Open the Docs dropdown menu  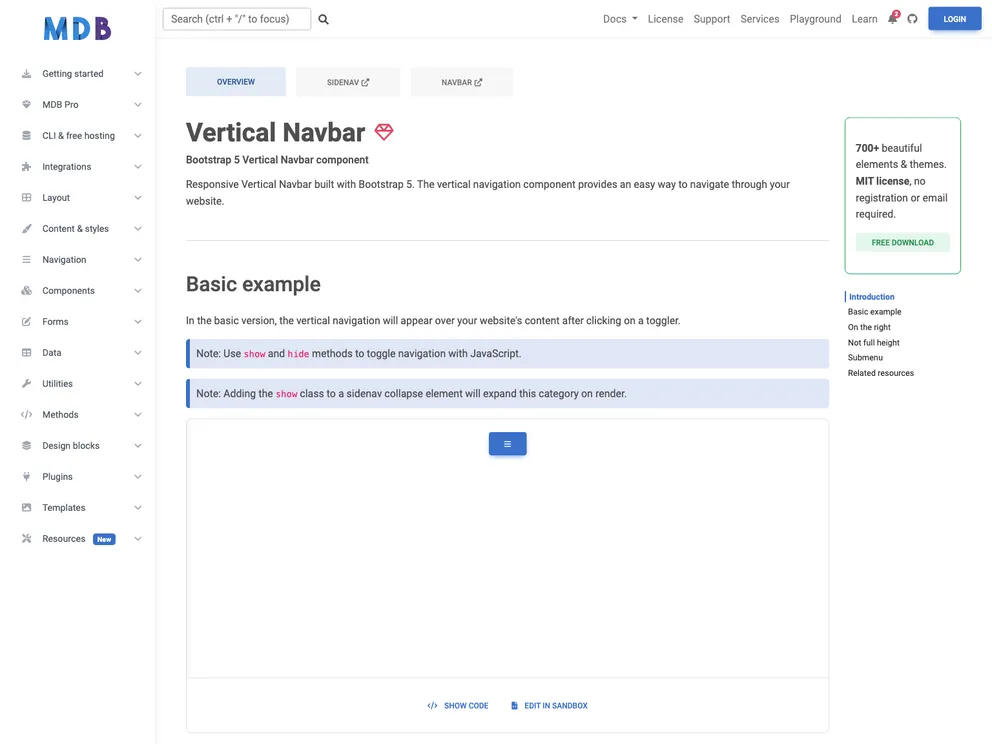[618, 18]
